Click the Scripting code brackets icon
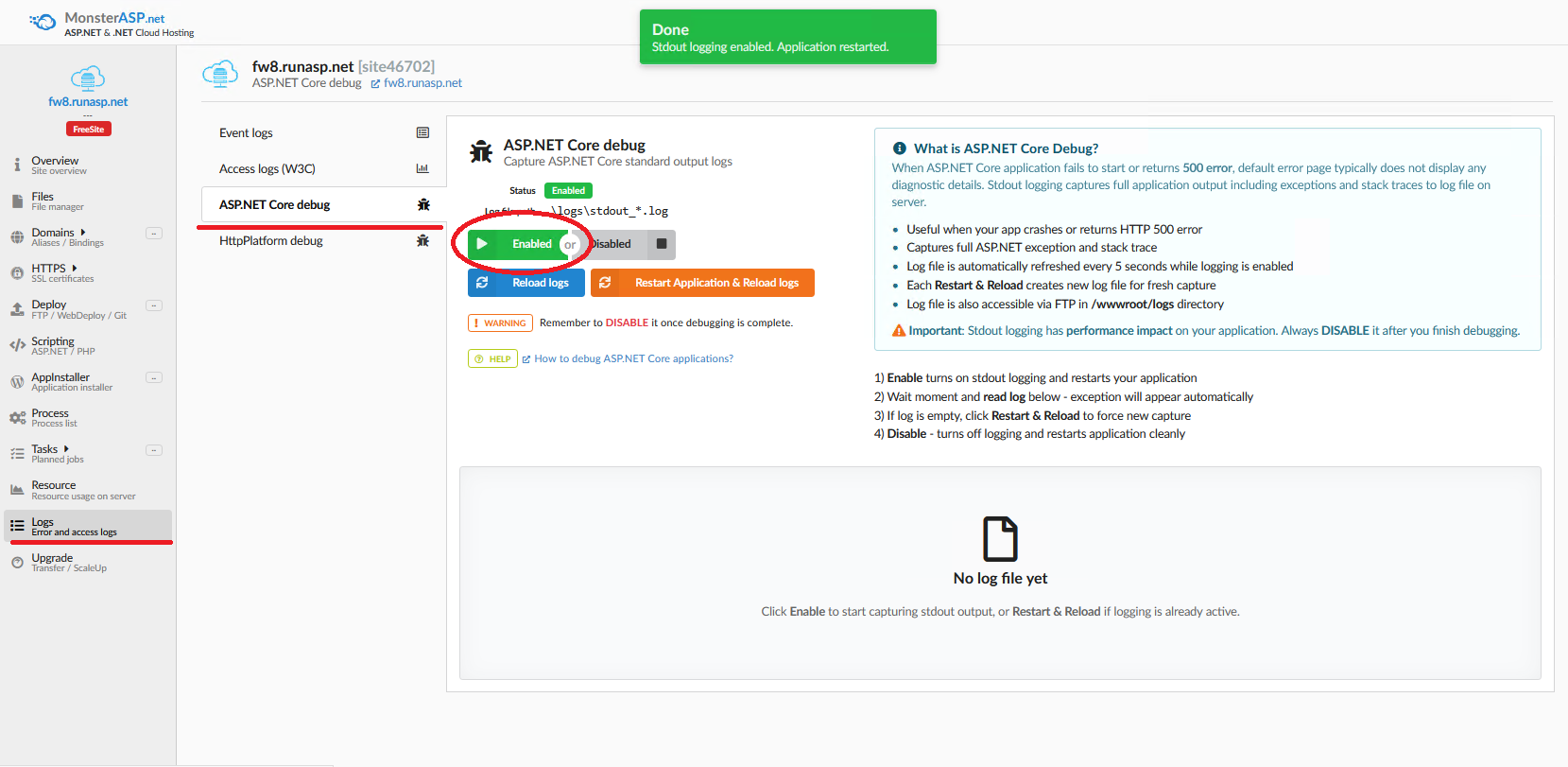 [x=17, y=346]
